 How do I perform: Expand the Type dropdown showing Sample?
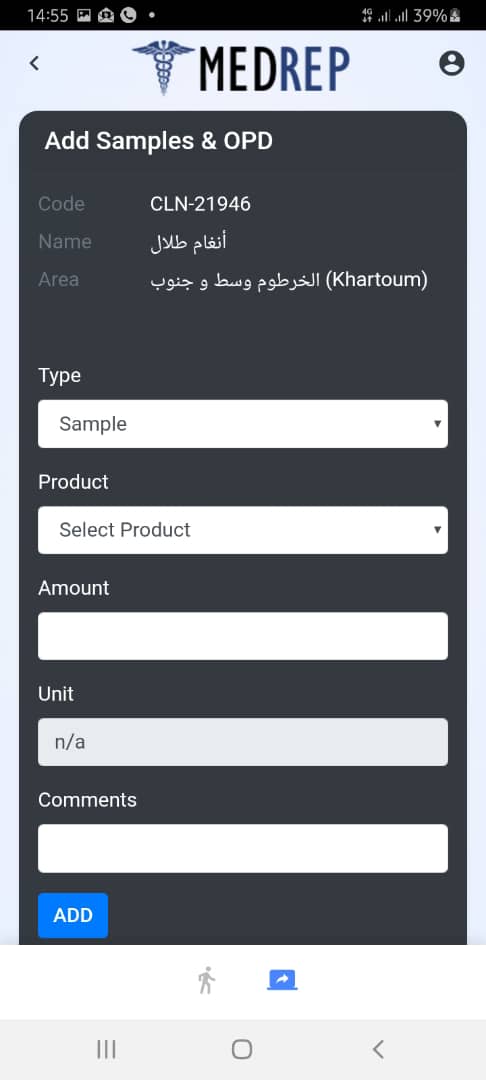coord(243,424)
